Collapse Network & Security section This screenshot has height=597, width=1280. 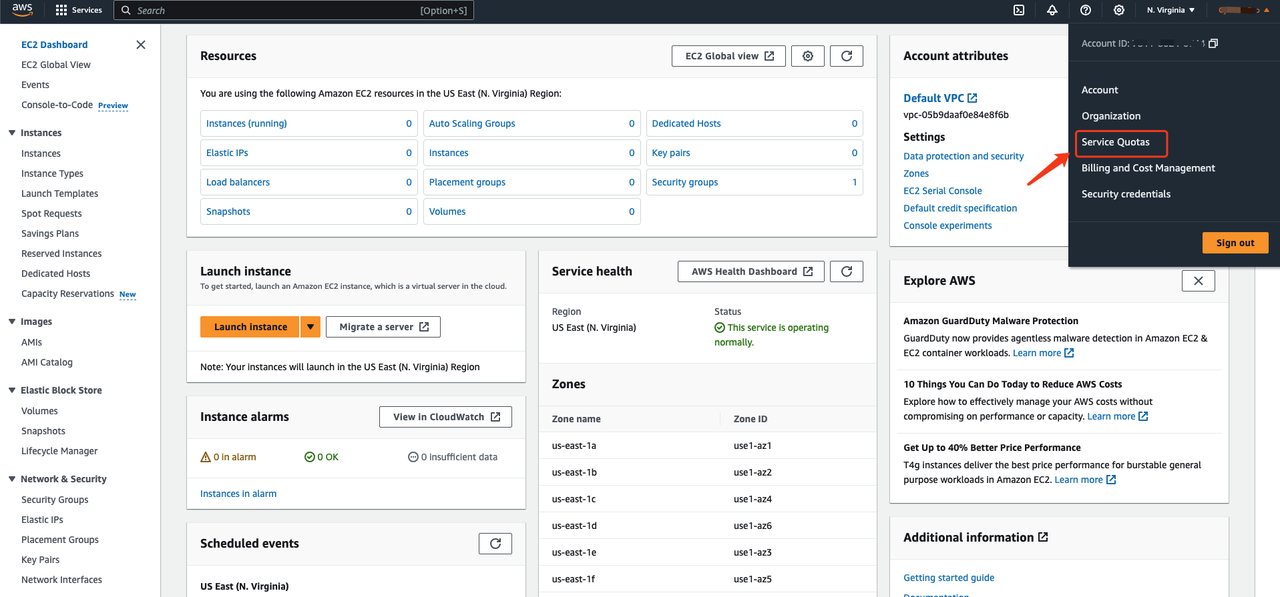pos(12,479)
